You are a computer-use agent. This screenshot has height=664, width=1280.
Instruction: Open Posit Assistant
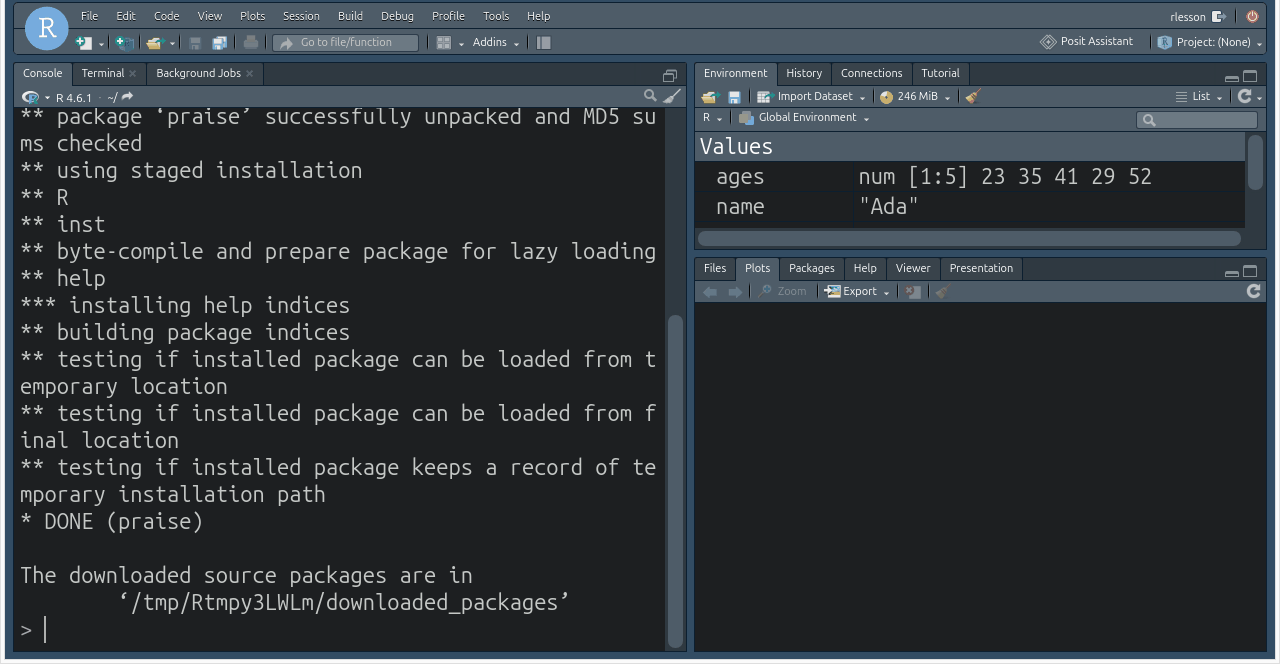[x=1087, y=42]
